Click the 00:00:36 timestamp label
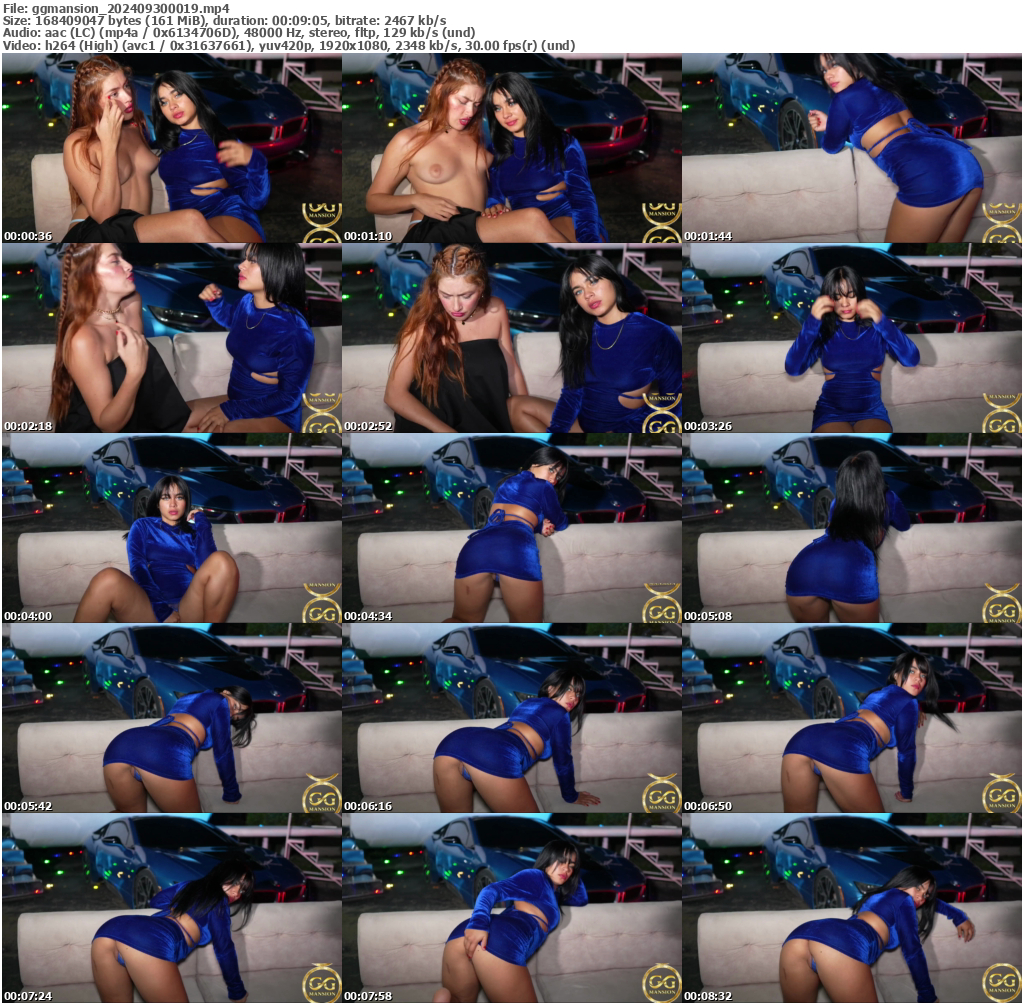 tap(28, 236)
